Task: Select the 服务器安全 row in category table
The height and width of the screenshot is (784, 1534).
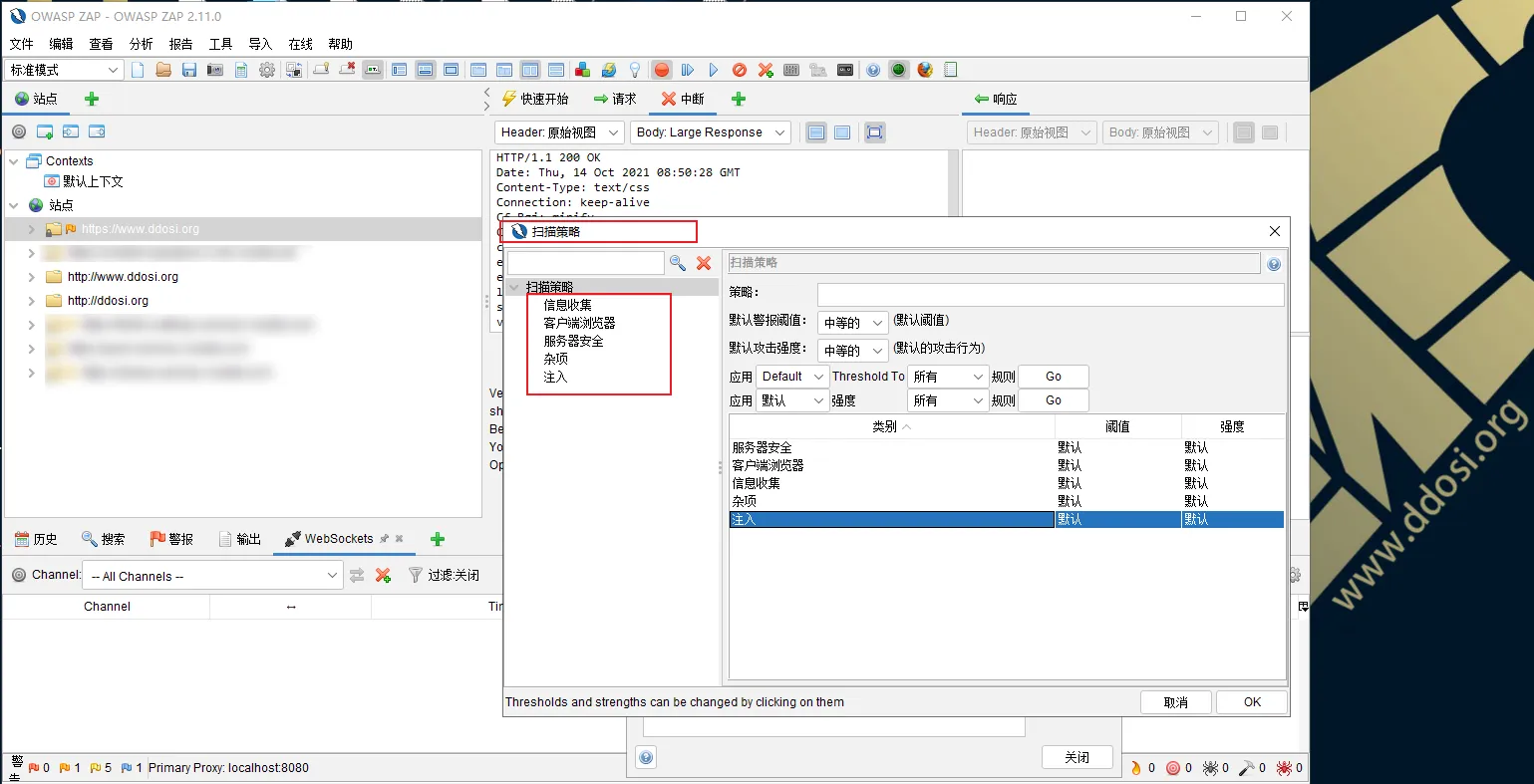Action: coord(1007,448)
